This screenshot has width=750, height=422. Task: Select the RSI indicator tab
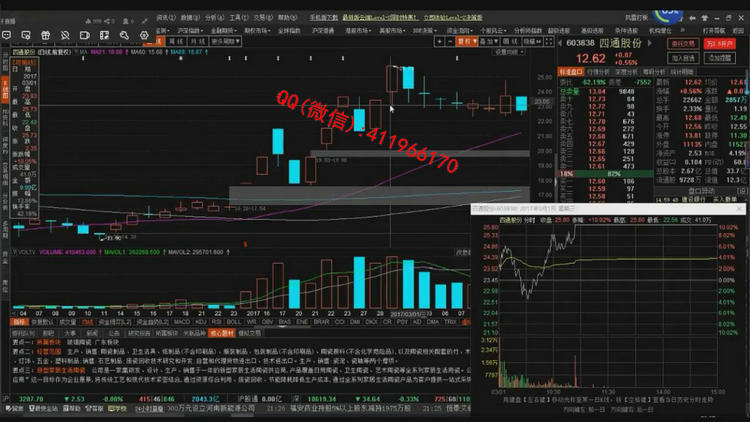[217, 322]
